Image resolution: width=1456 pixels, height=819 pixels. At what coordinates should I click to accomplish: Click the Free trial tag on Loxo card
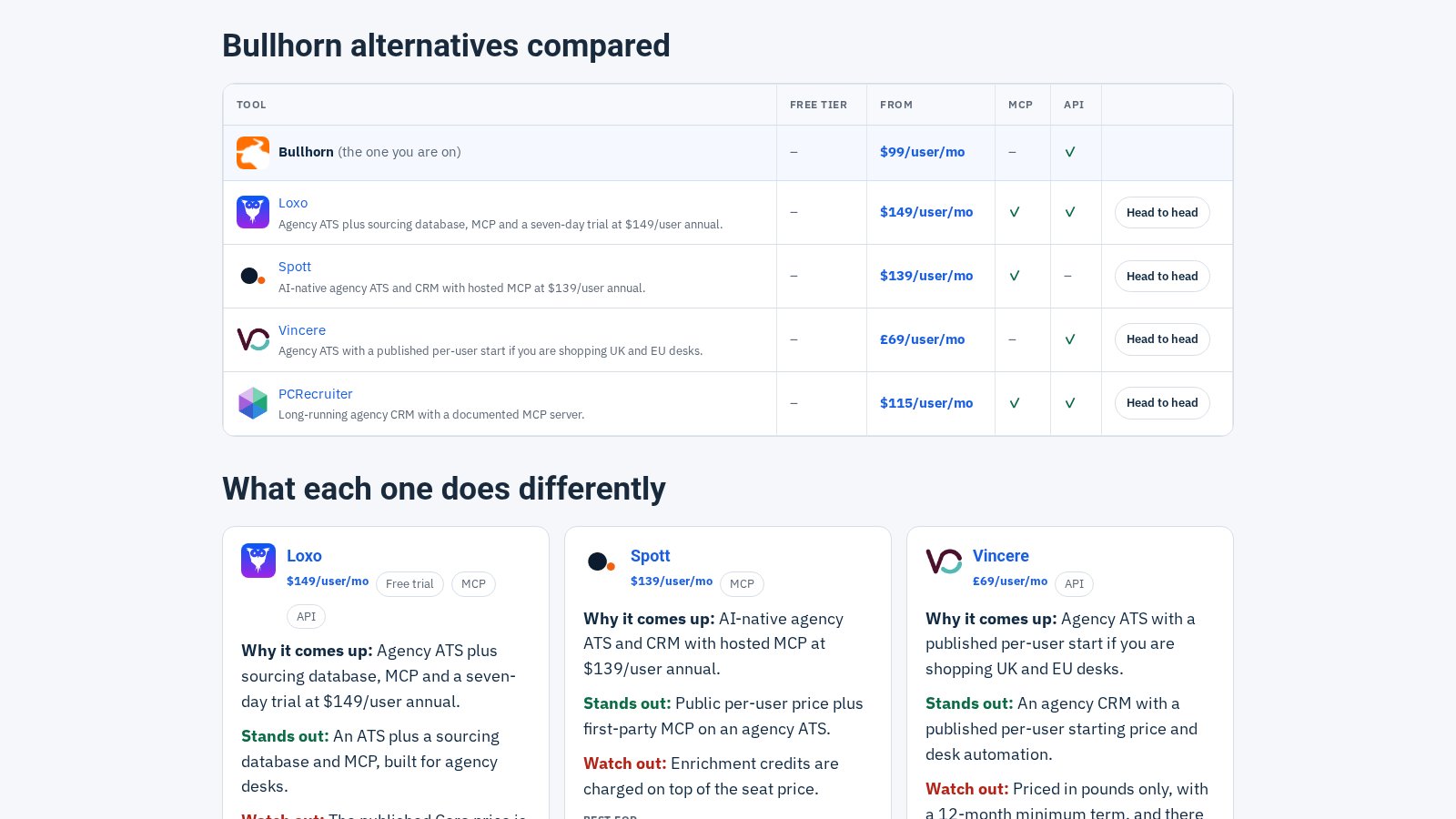pos(409,584)
